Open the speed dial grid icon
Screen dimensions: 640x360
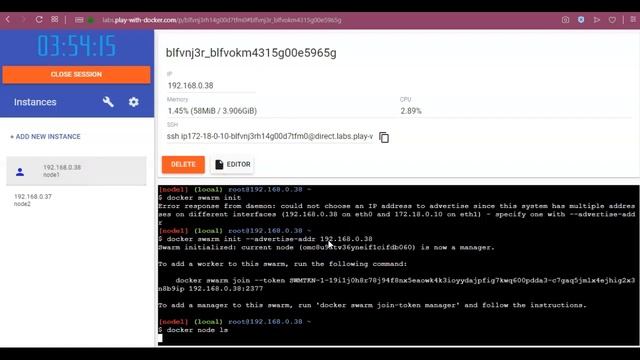[54, 20]
